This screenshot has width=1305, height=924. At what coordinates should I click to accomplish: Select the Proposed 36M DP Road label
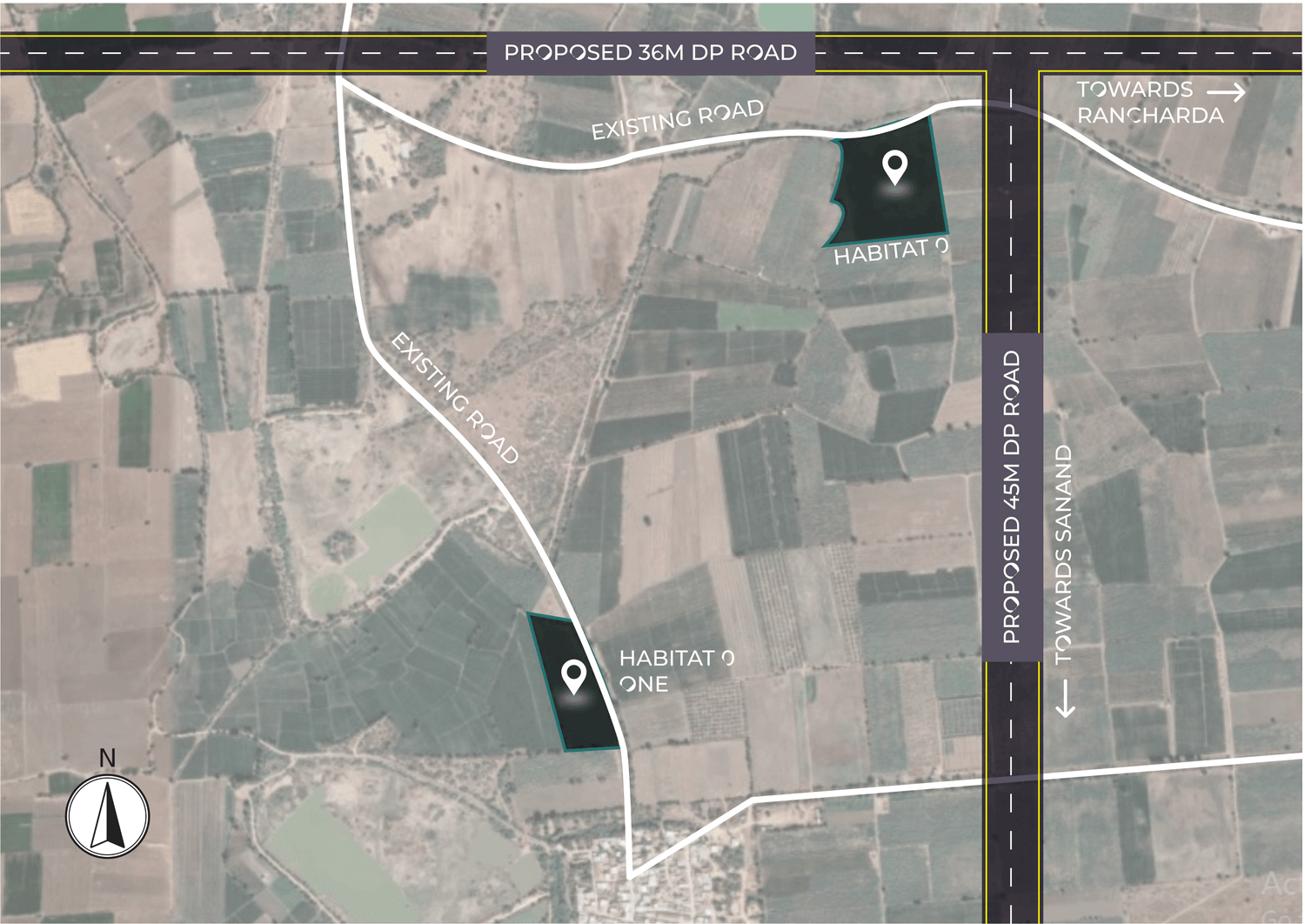[x=650, y=53]
